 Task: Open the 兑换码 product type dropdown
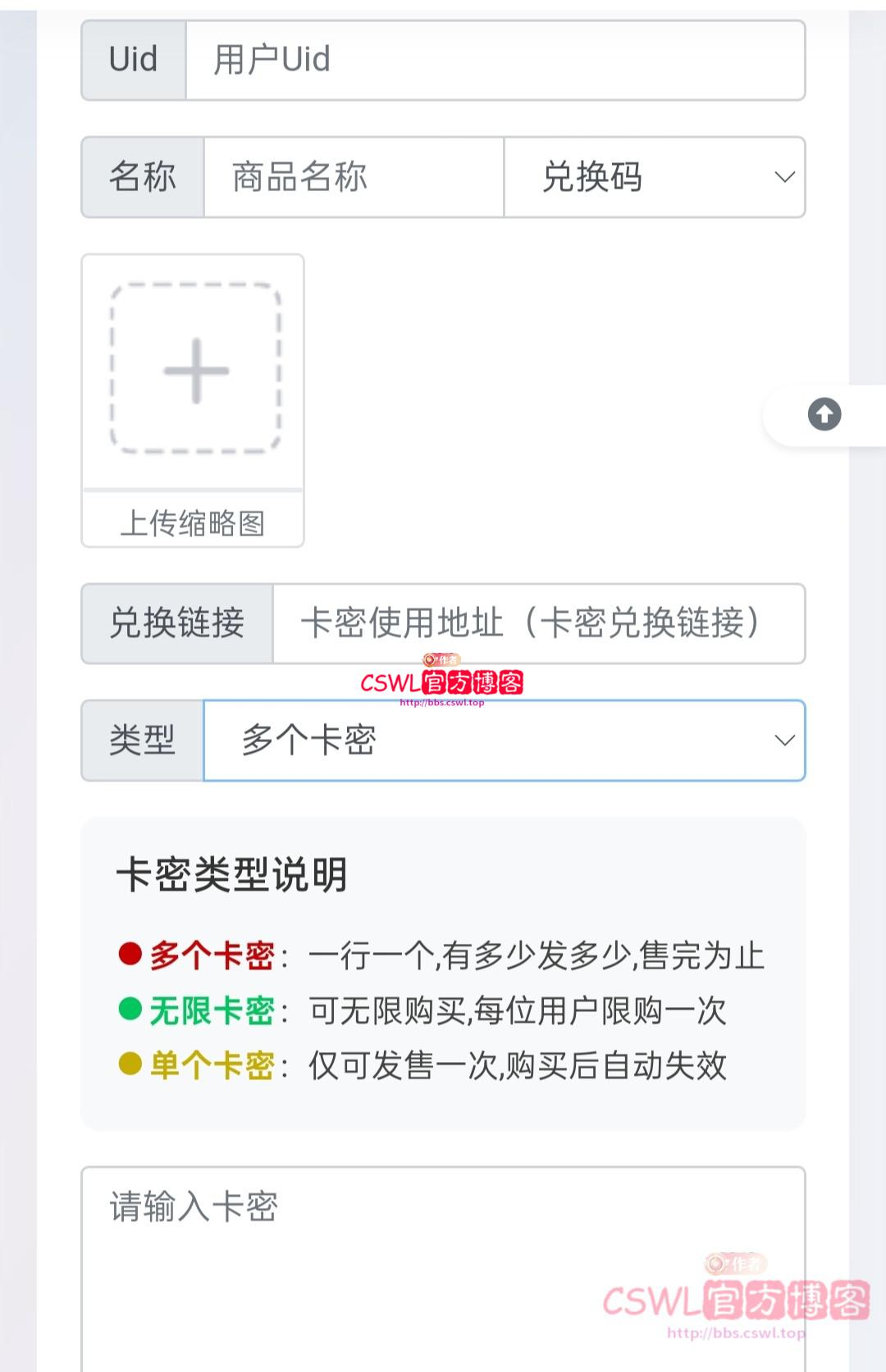click(654, 177)
